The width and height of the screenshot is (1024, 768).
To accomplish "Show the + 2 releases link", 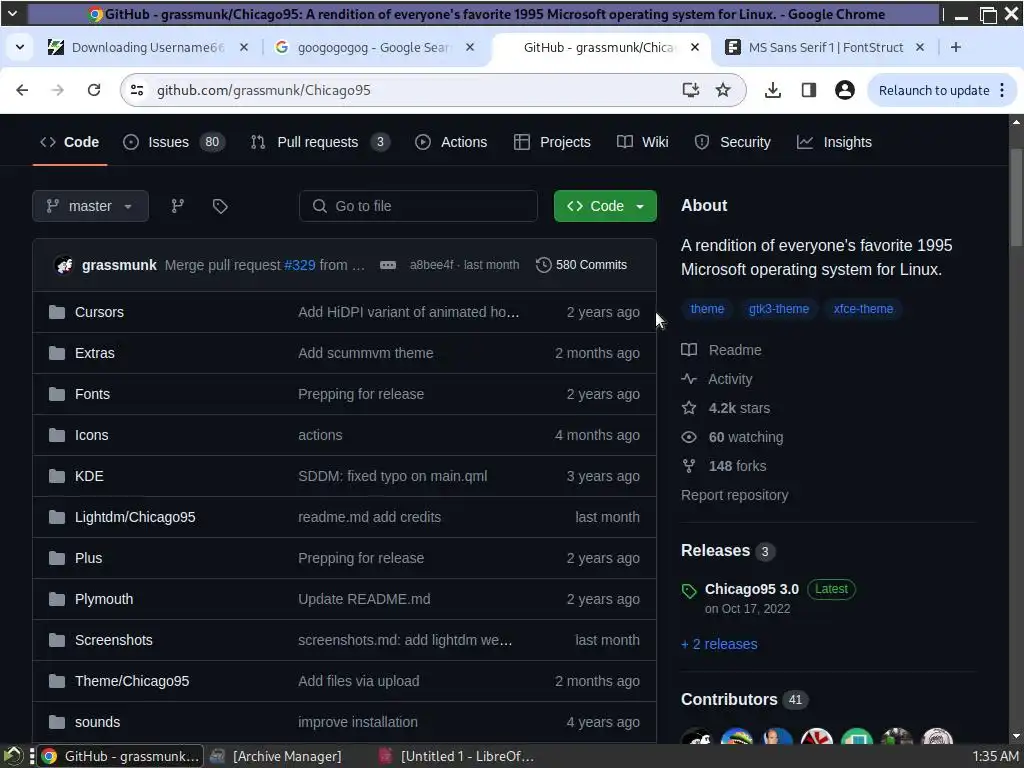I will point(719,644).
